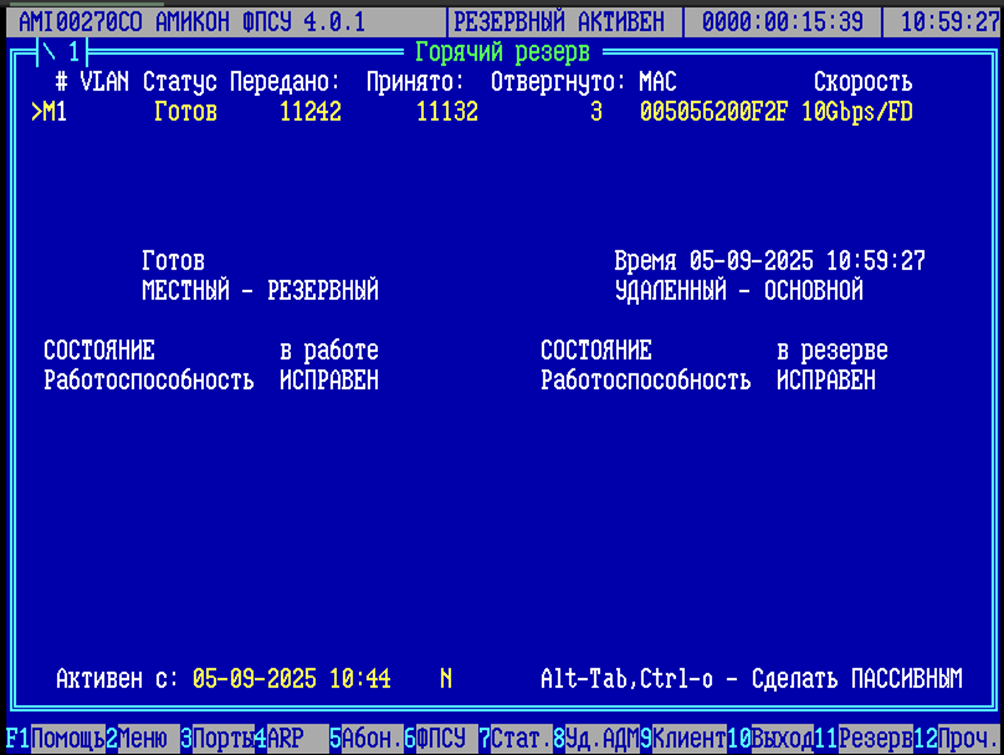Click the Горячий резерв window title
The height and width of the screenshot is (755, 1004).
tap(502, 51)
